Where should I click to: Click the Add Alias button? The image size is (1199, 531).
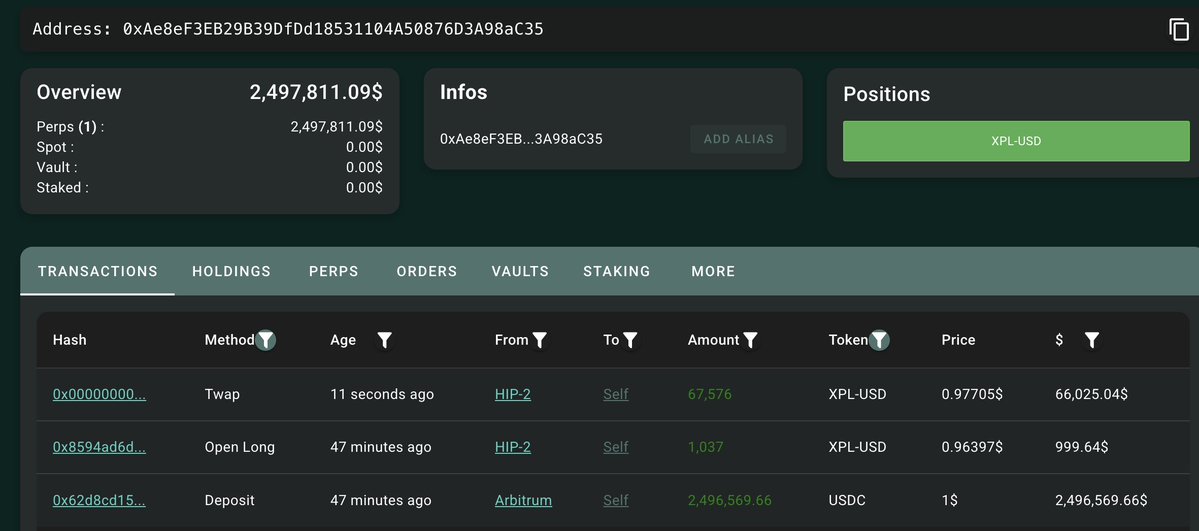click(x=739, y=139)
